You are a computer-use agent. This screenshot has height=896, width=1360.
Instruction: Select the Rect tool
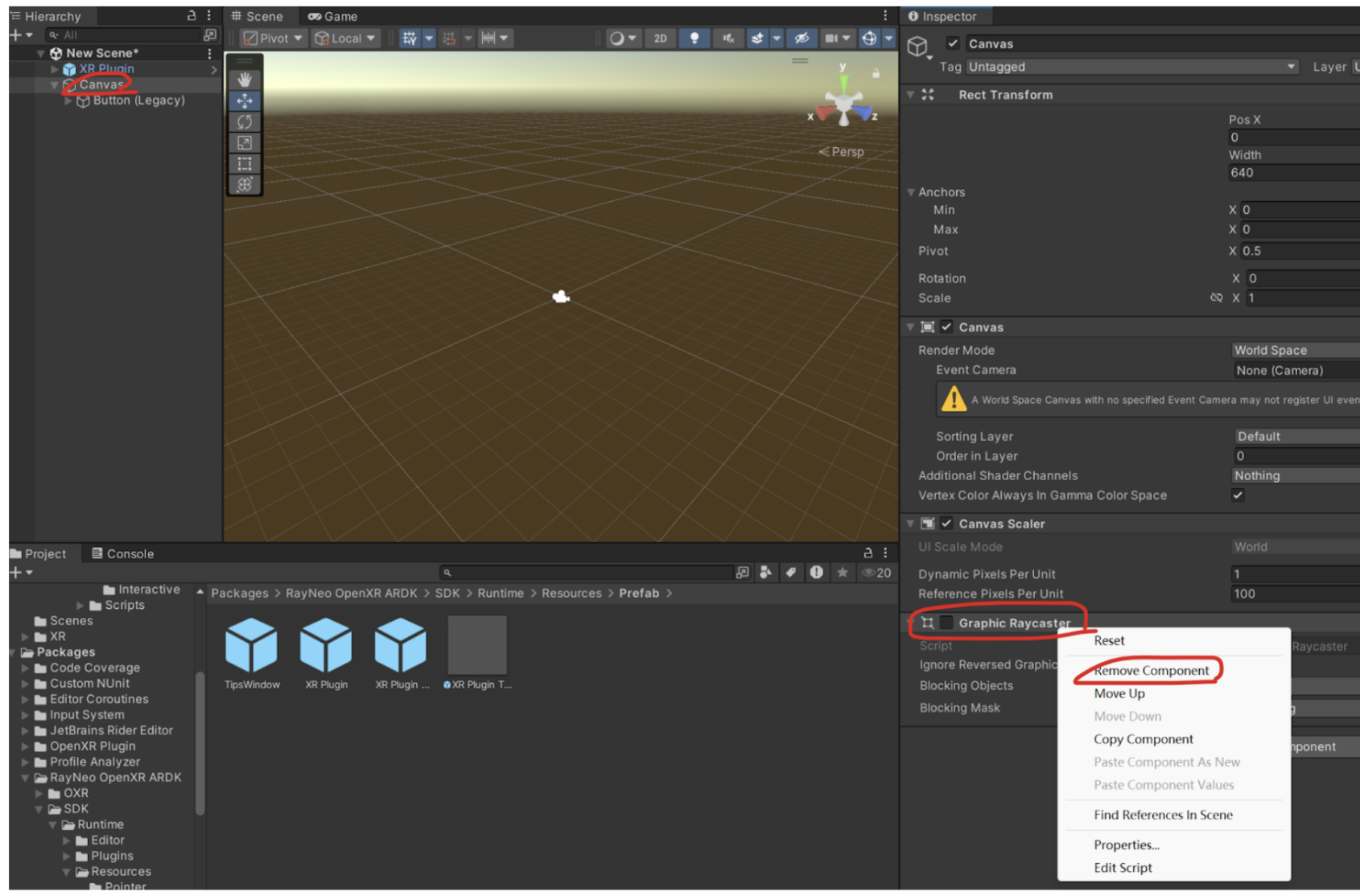245,163
